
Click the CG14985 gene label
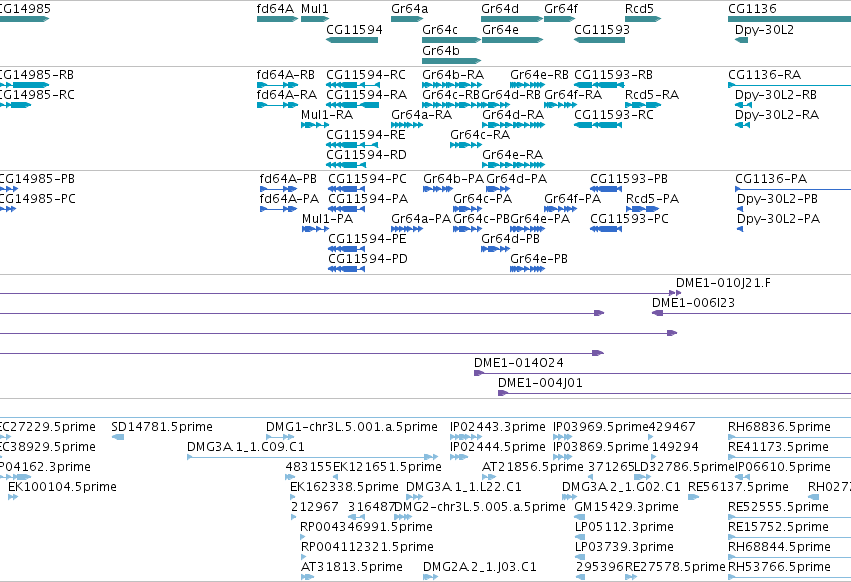tap(25, 9)
